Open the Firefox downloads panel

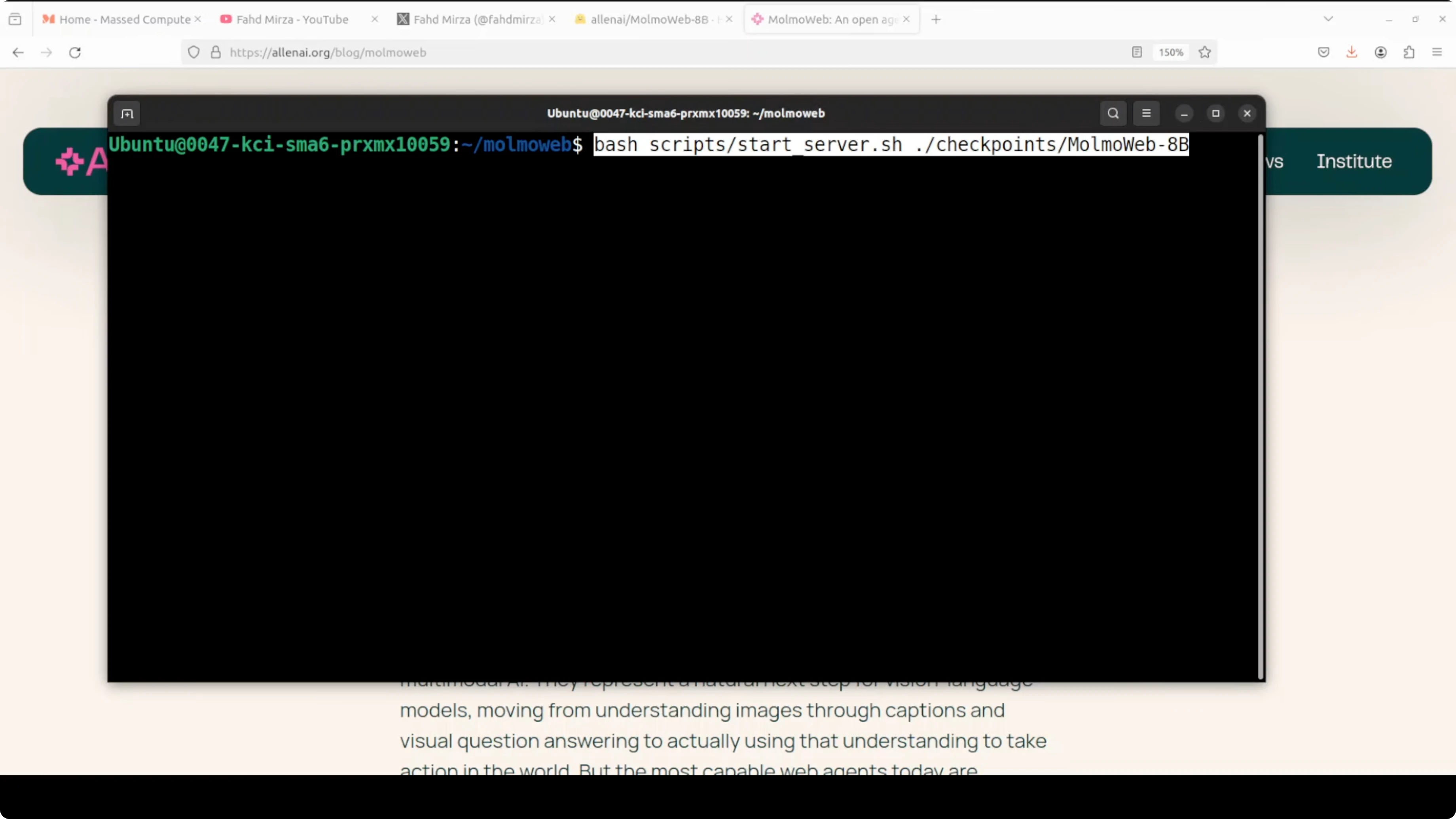tap(1352, 53)
